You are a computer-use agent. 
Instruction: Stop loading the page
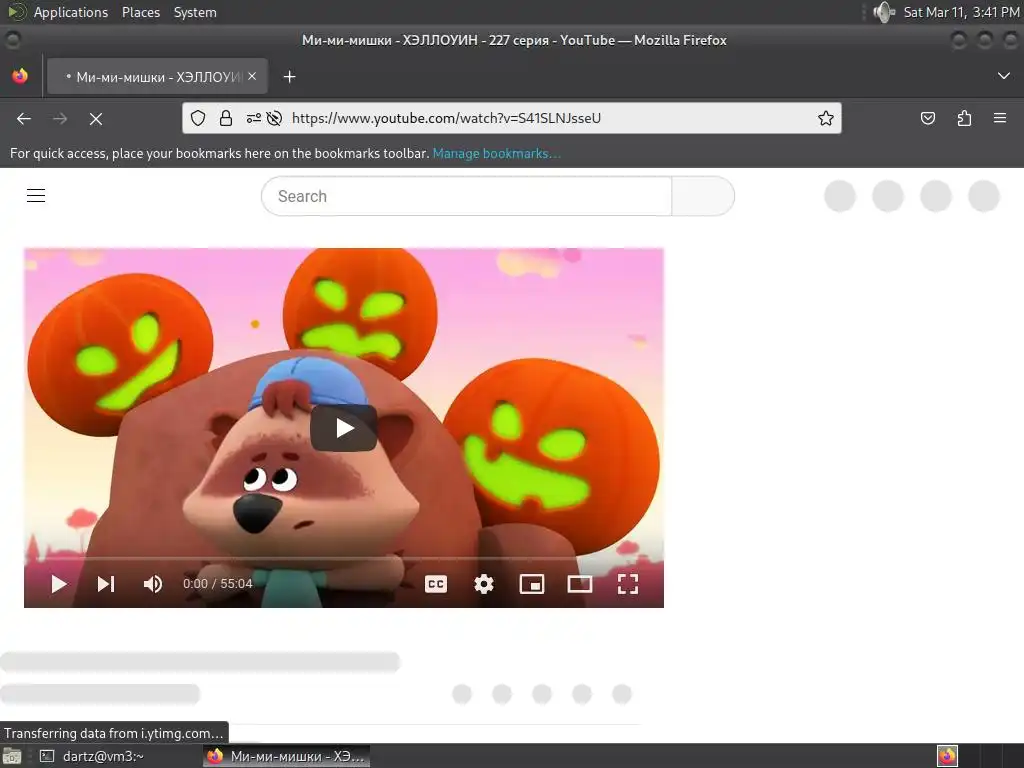pos(95,118)
